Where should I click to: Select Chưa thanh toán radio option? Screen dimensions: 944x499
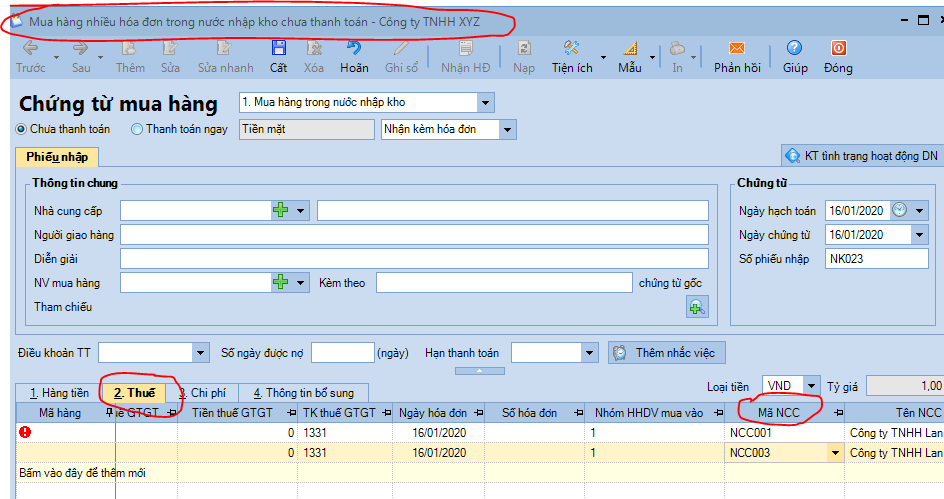point(22,129)
